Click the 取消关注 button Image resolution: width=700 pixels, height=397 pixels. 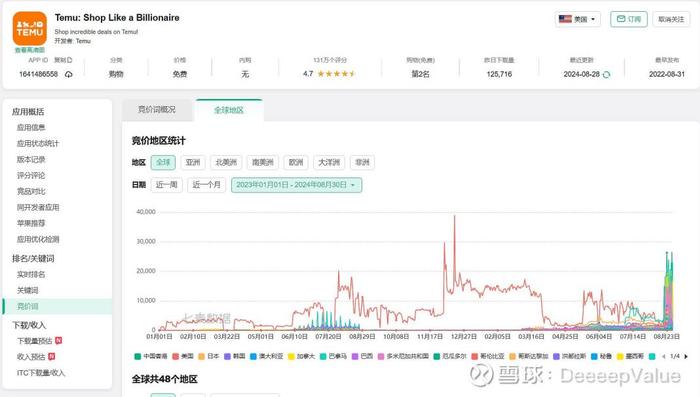pyautogui.click(x=671, y=19)
